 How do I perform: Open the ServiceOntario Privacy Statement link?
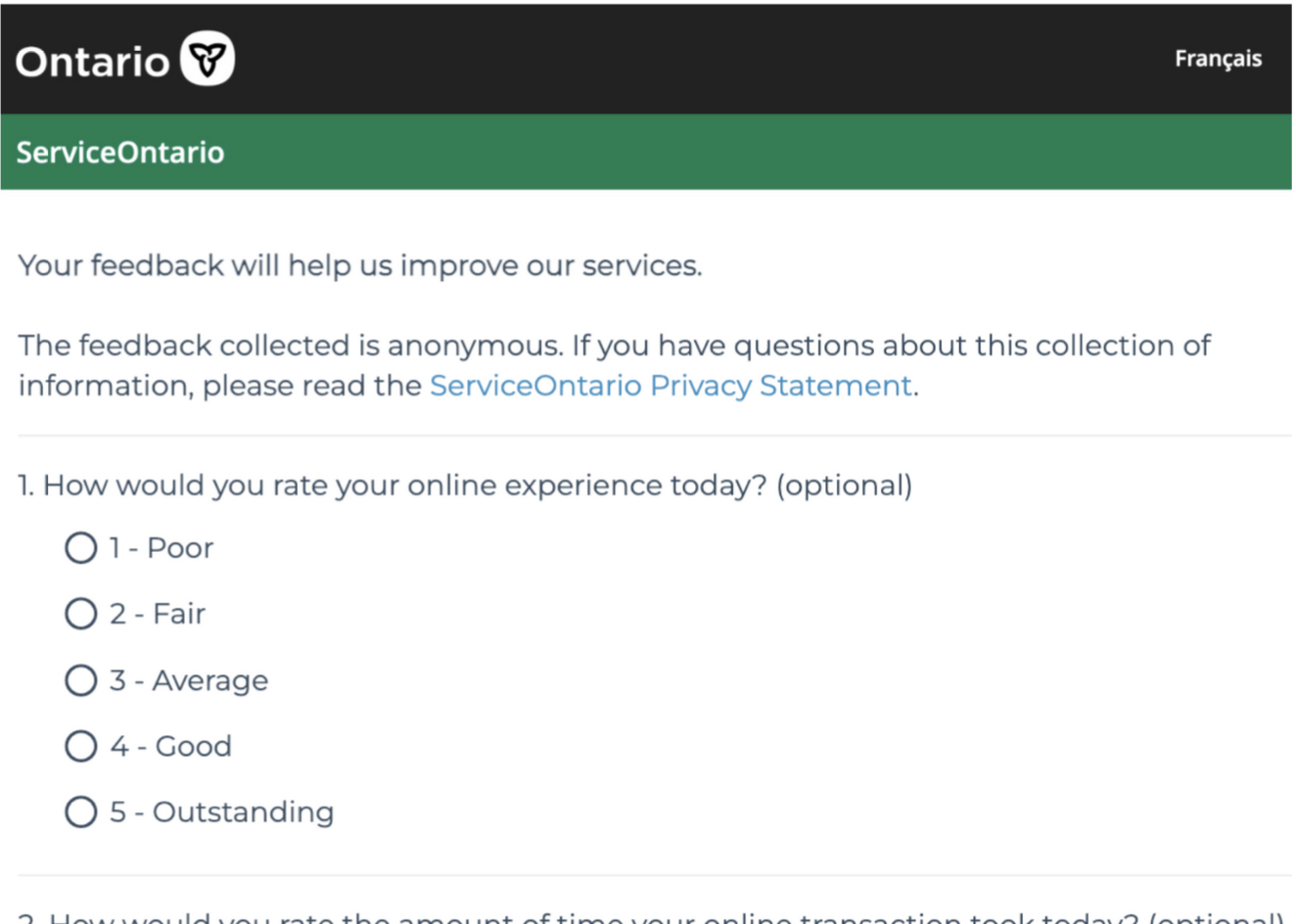[670, 386]
